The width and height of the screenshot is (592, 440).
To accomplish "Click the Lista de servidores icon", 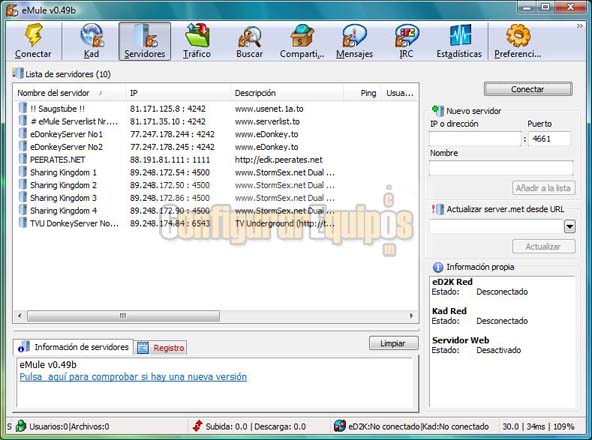I will [17, 73].
